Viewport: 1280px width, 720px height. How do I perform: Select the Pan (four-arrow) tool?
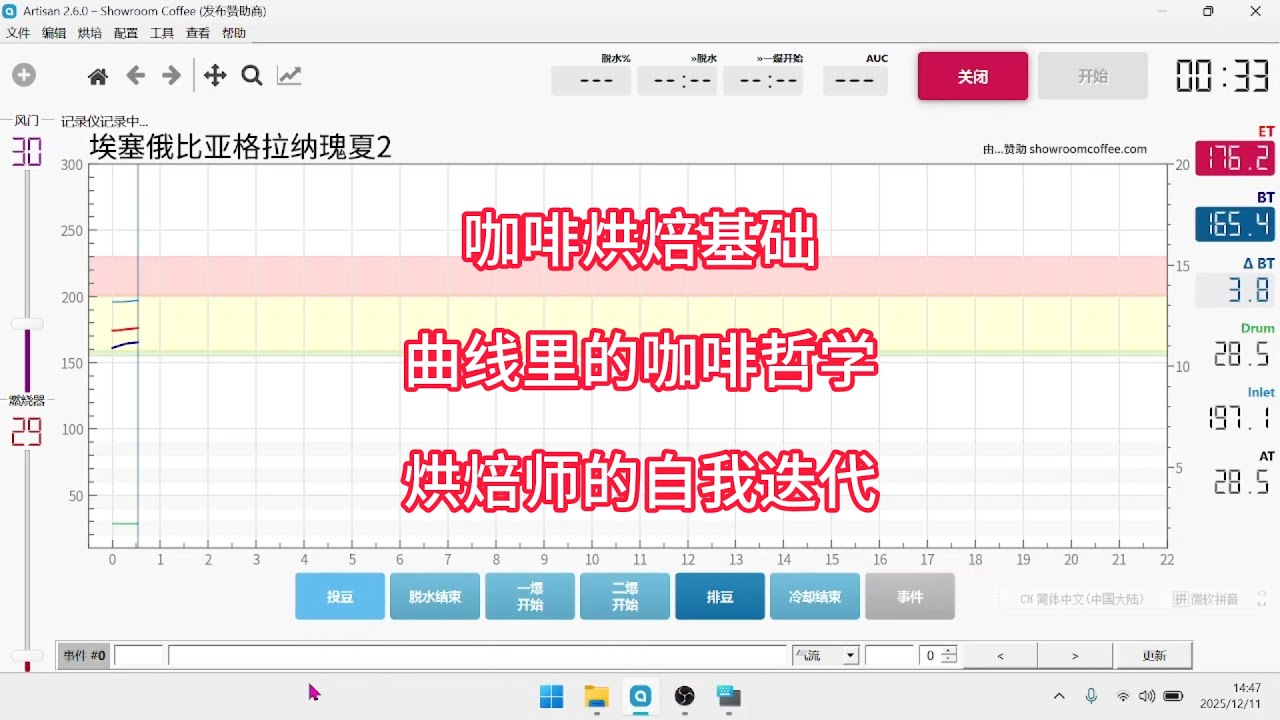coord(215,76)
